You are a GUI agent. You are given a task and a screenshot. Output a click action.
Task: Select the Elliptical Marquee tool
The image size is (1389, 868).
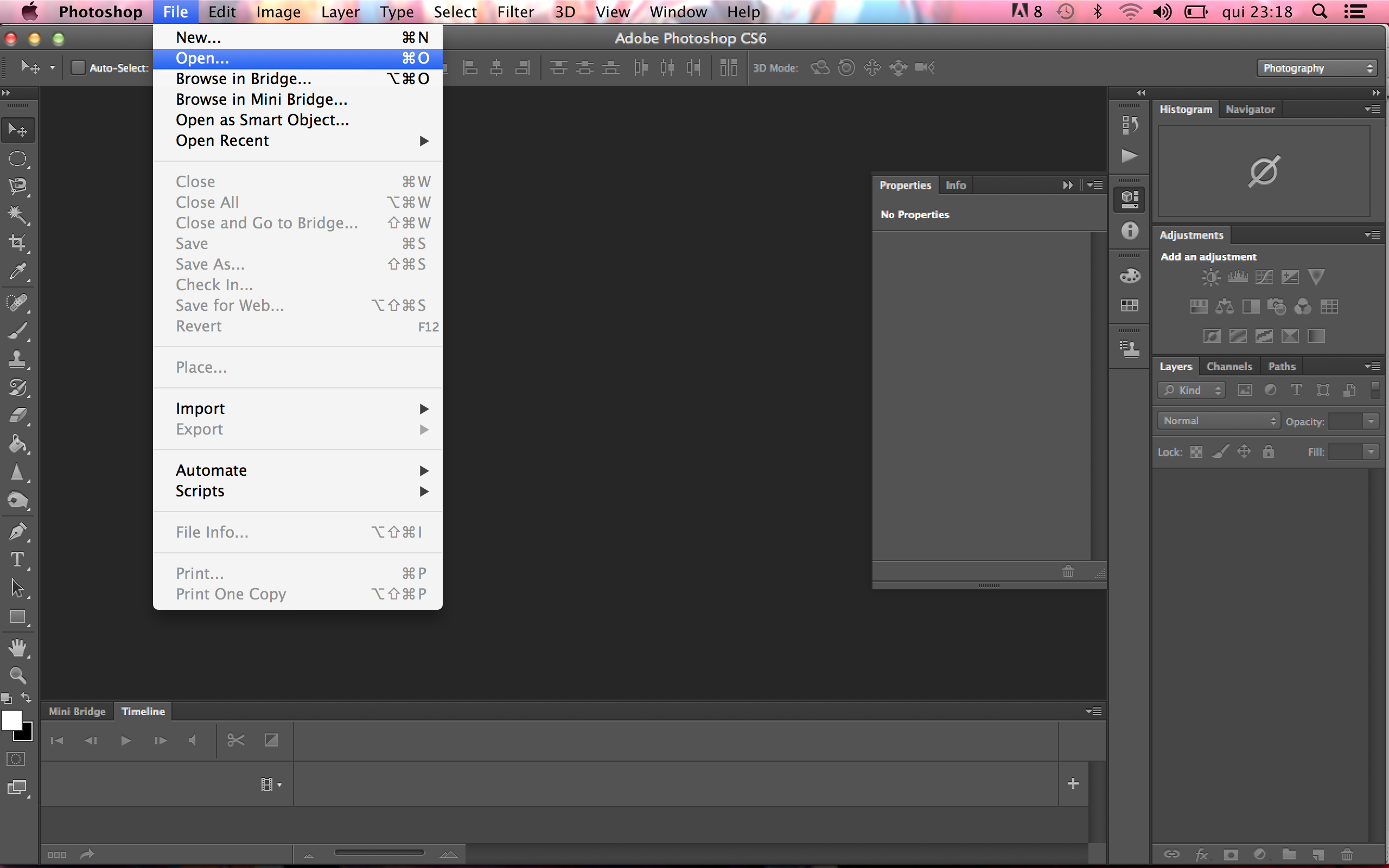tap(17, 159)
